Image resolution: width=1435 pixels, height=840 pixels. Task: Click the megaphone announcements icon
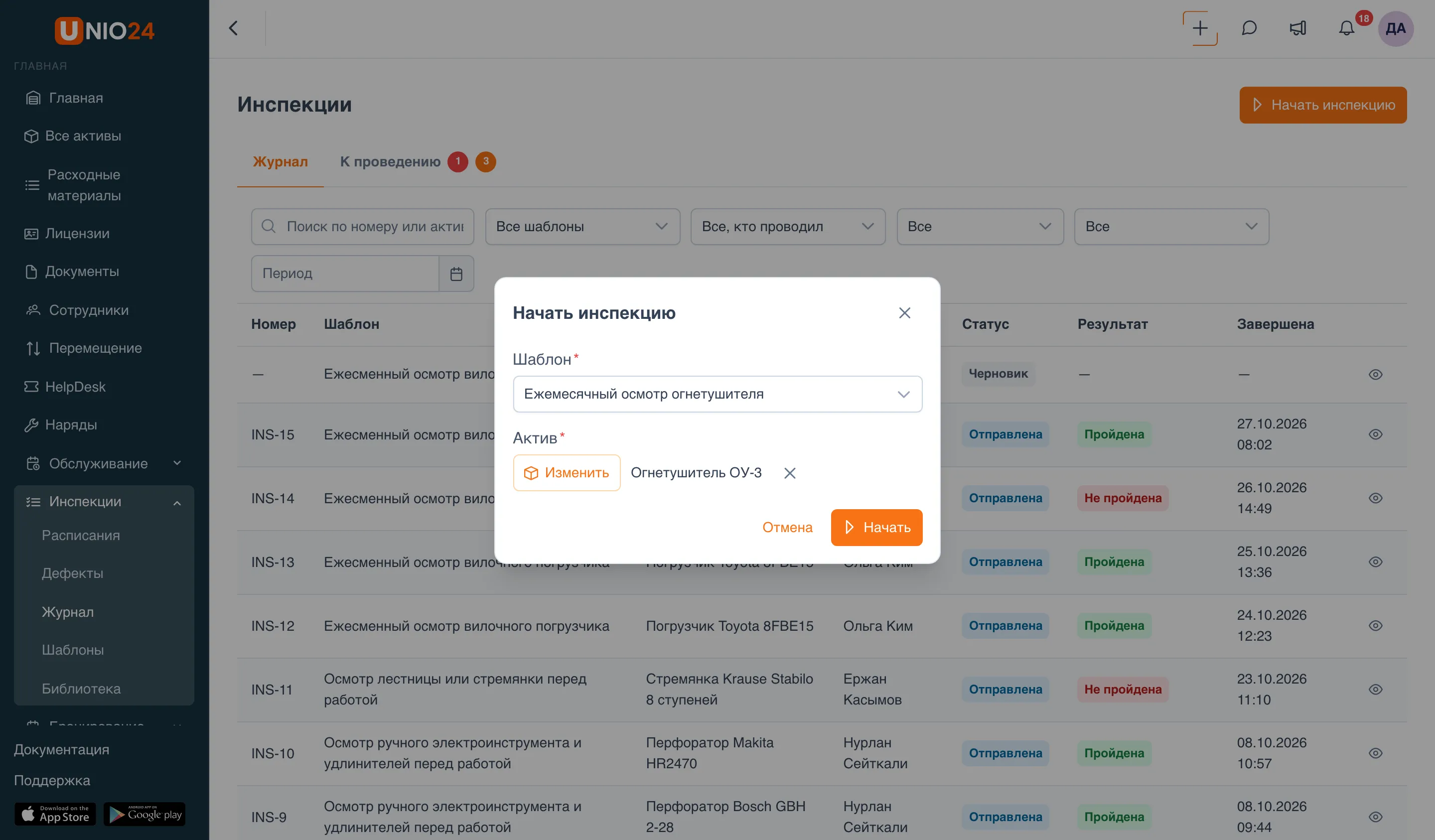(1298, 28)
